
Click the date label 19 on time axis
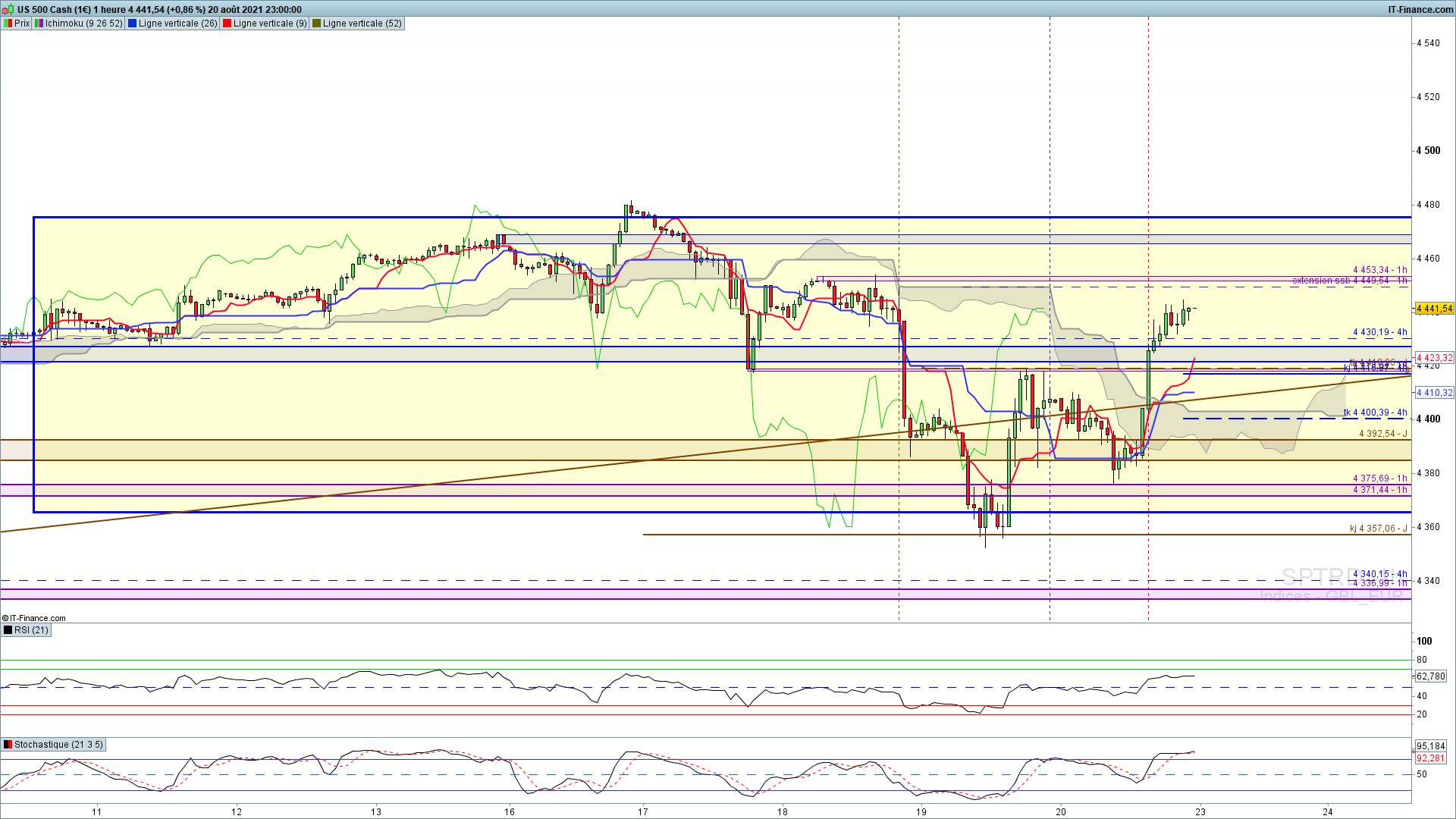pos(921,812)
